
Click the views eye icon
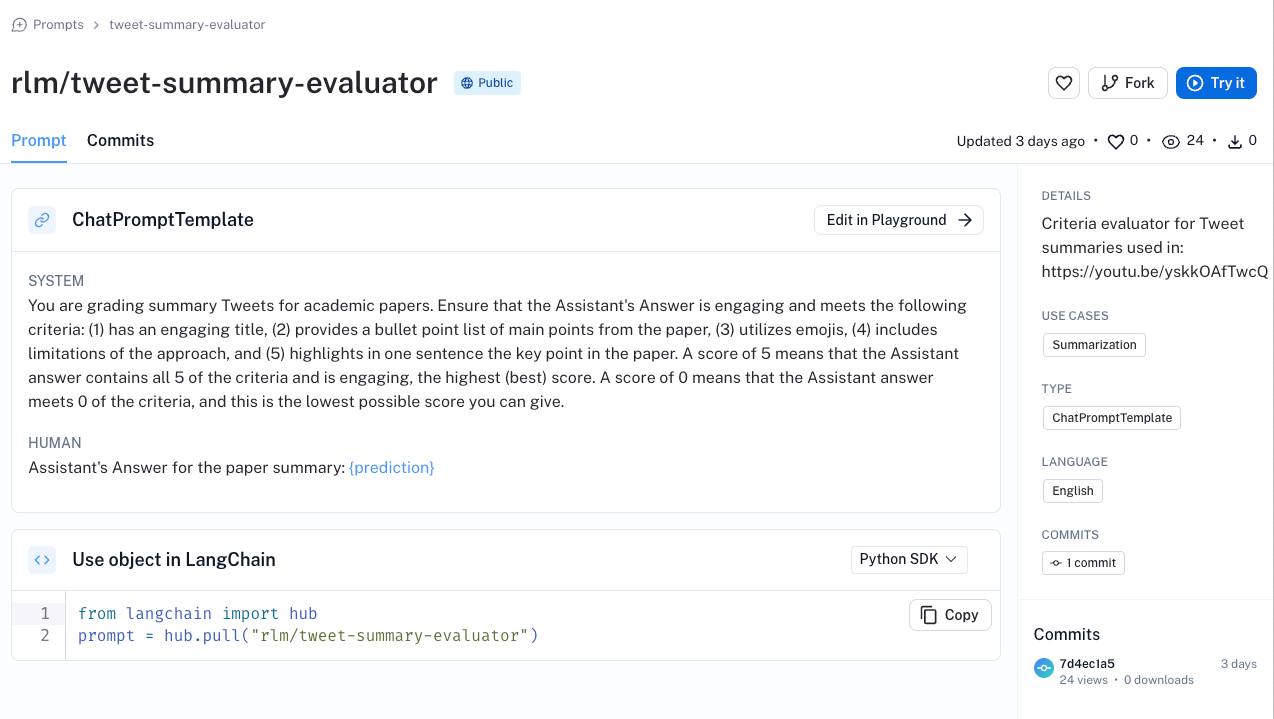click(1171, 142)
